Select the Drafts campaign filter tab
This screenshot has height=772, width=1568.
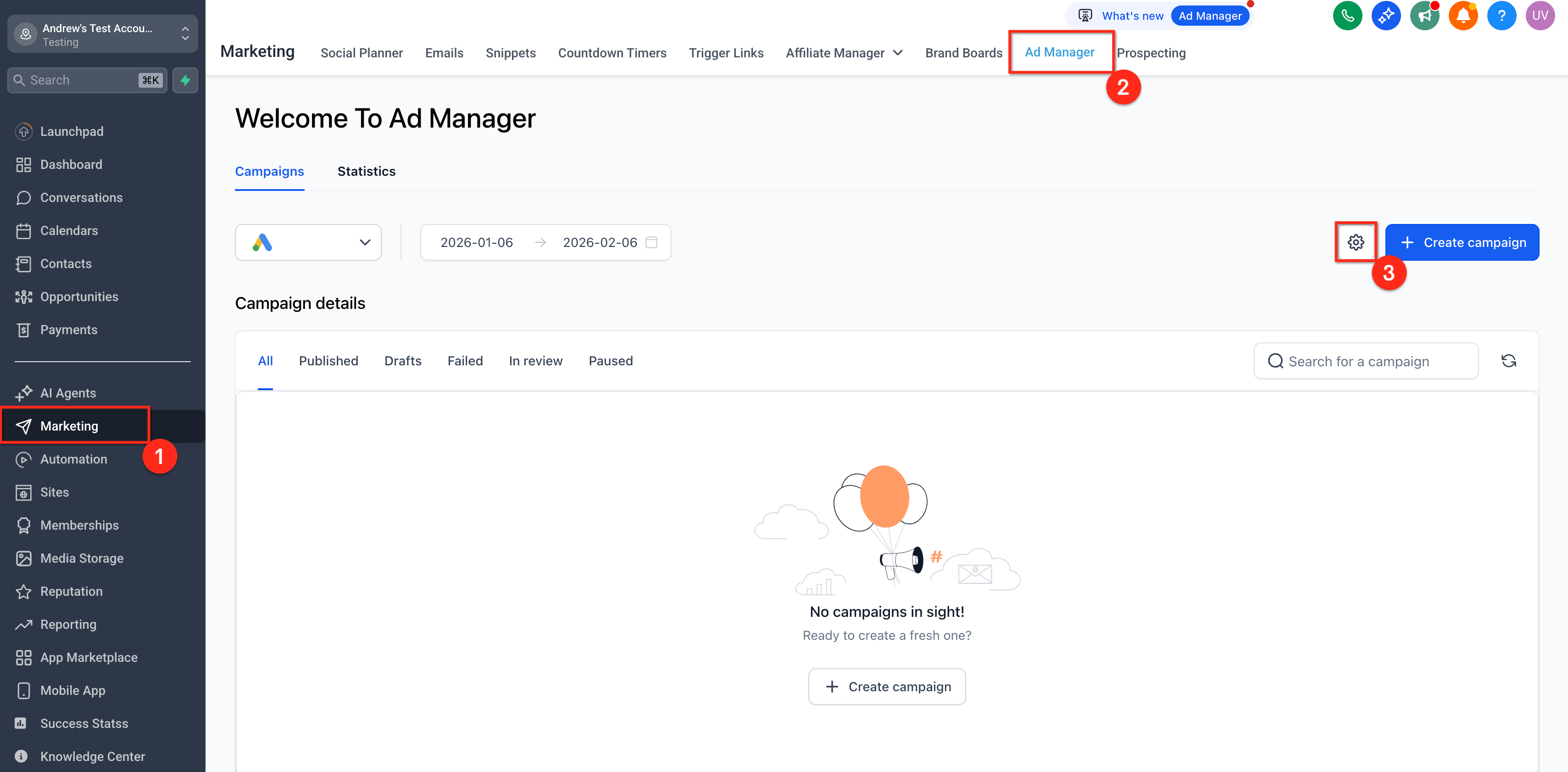tap(402, 361)
